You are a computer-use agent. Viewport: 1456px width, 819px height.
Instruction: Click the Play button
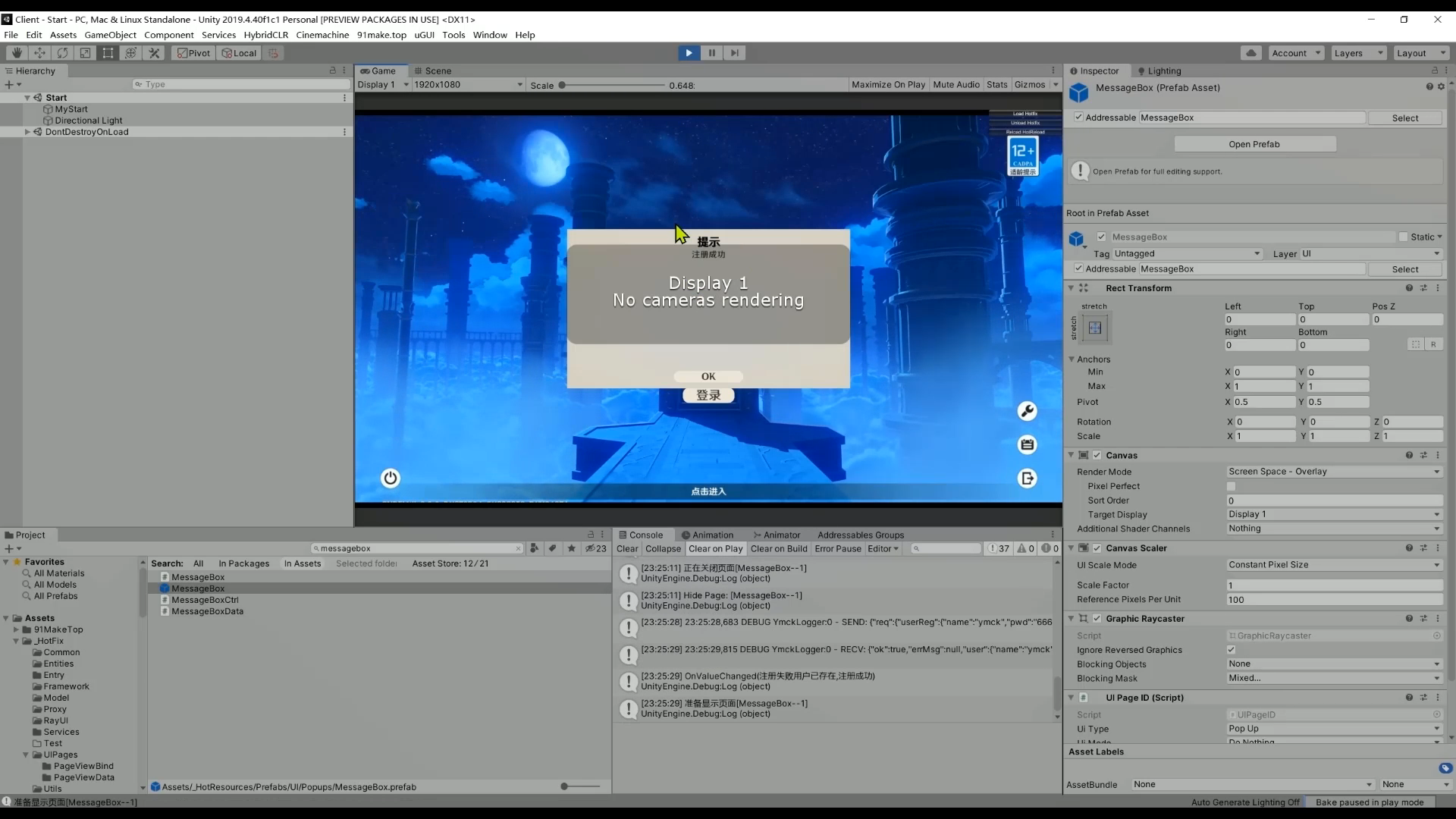[x=689, y=53]
